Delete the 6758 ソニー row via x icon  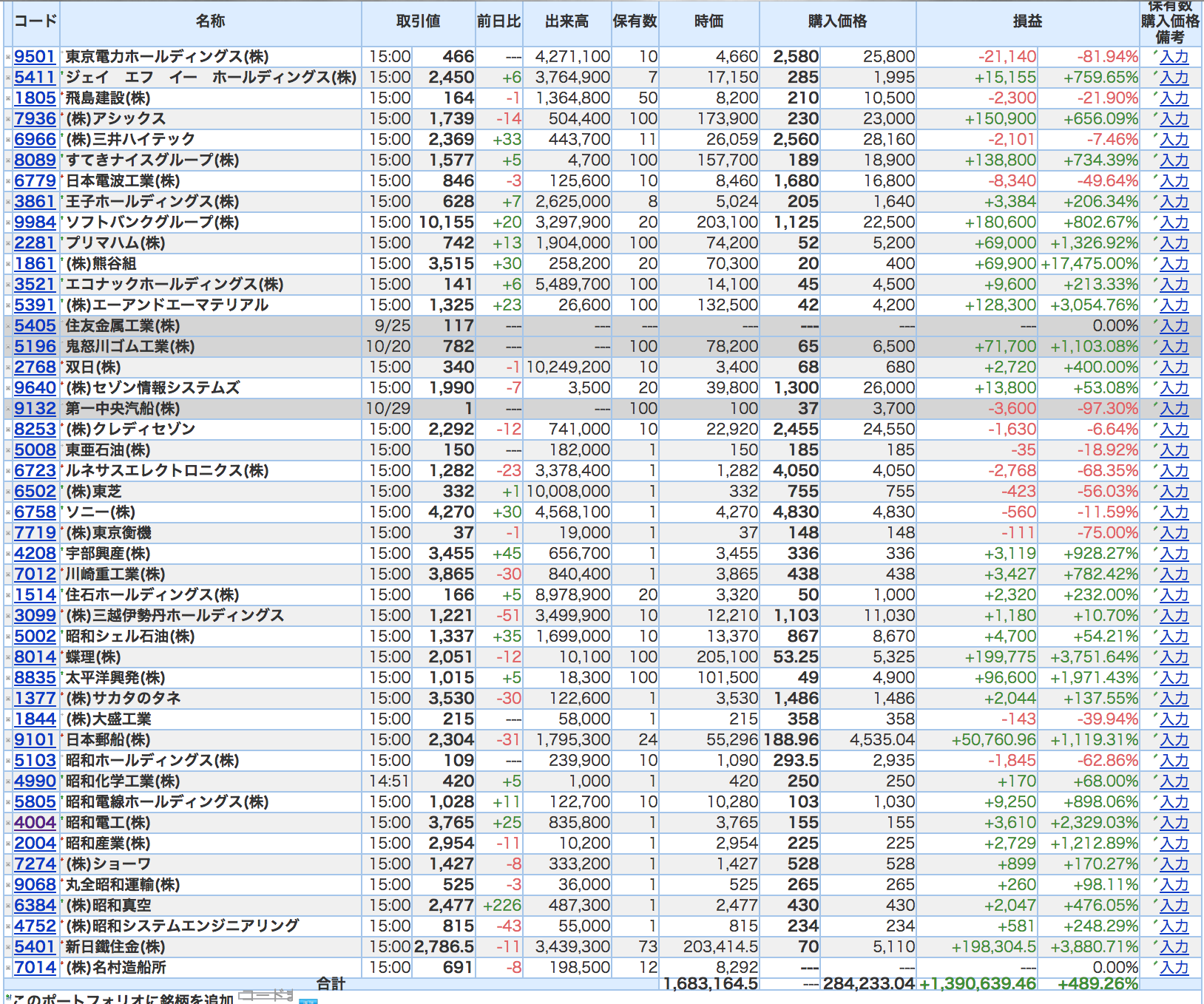[8, 512]
